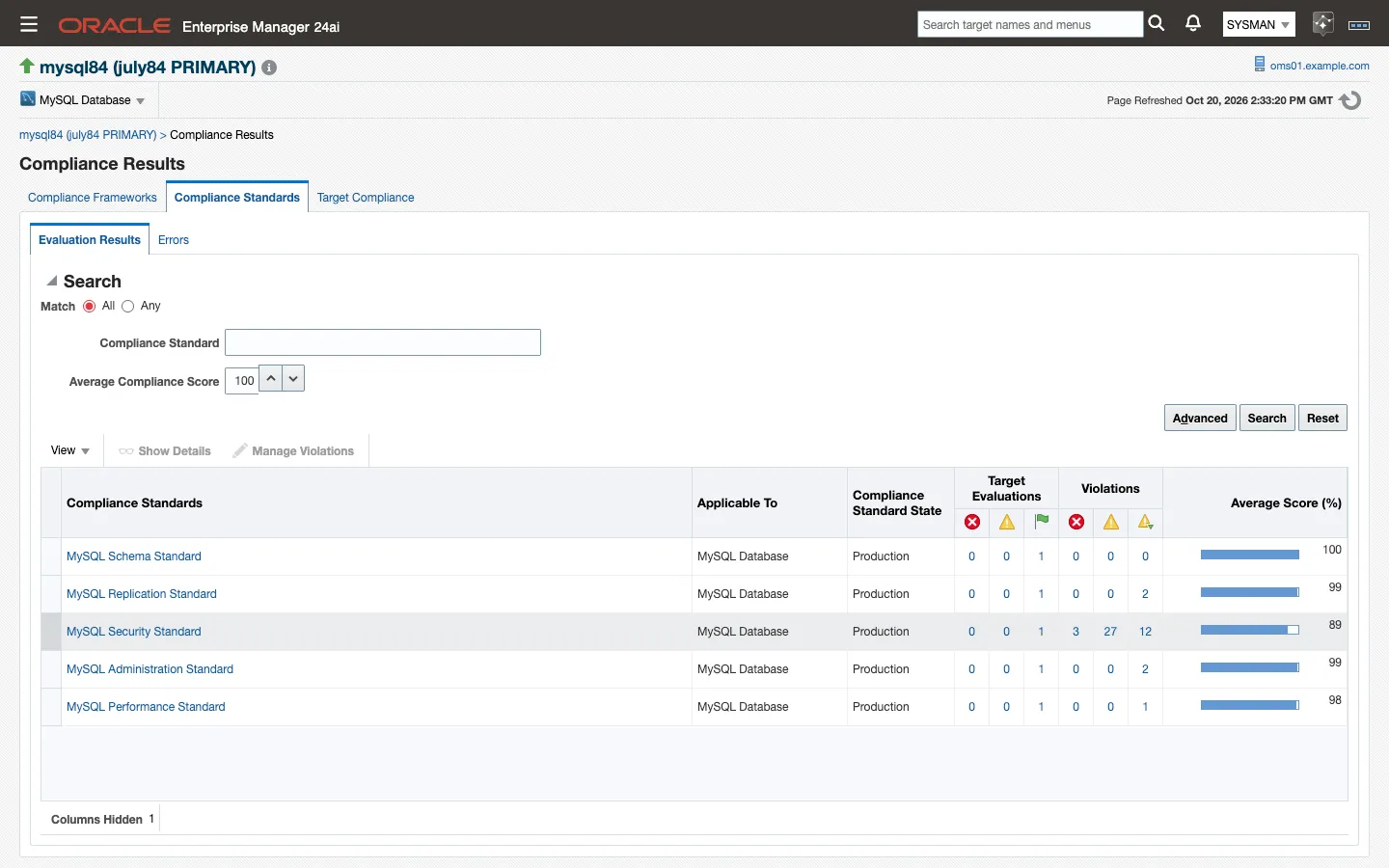The width and height of the screenshot is (1389, 868).
Task: Click the Target Evaluations warning triangle icon
Action: (x=1007, y=522)
